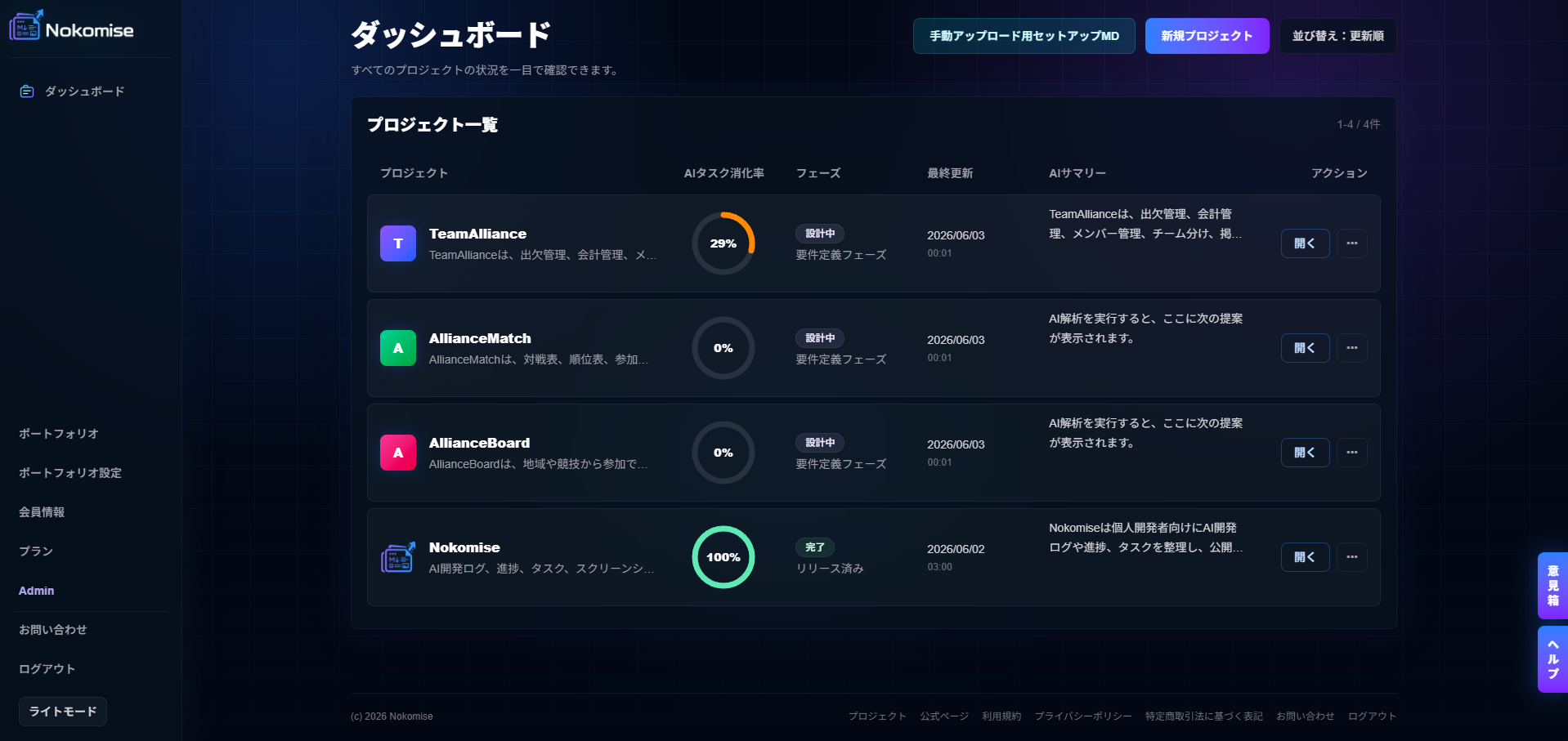Click the TeamAlliance purple T project icon
The height and width of the screenshot is (741, 1568).
click(x=398, y=243)
